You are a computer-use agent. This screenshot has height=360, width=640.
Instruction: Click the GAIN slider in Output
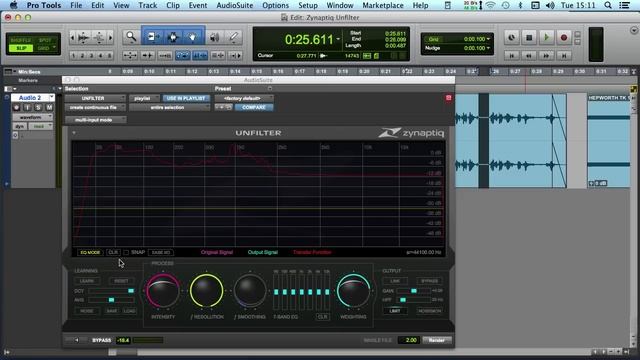(413, 291)
